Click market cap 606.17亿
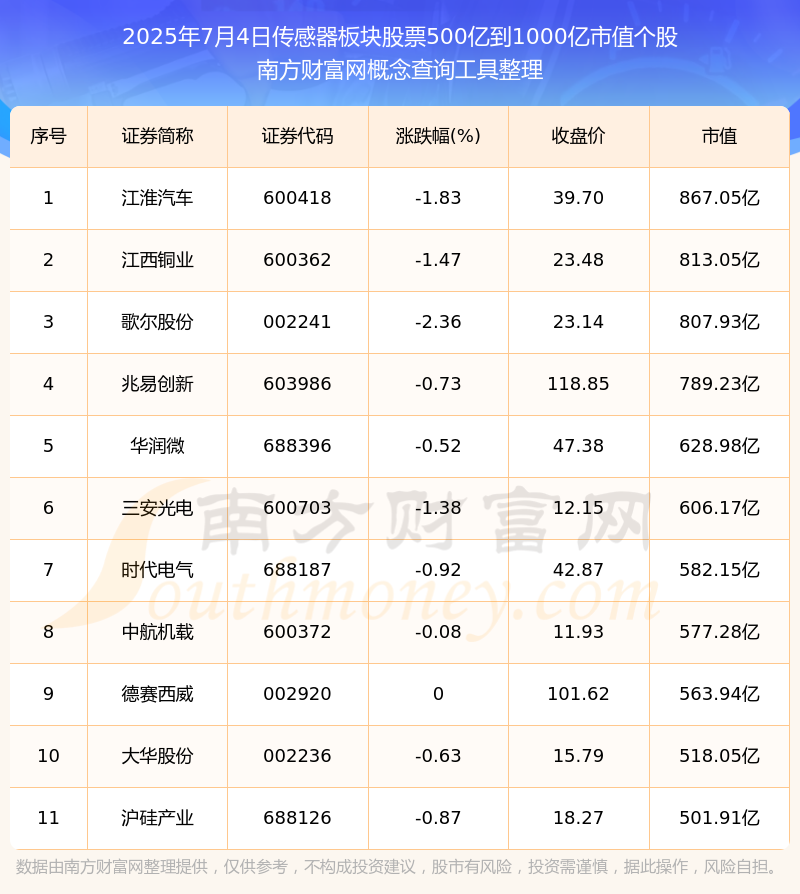 719,508
